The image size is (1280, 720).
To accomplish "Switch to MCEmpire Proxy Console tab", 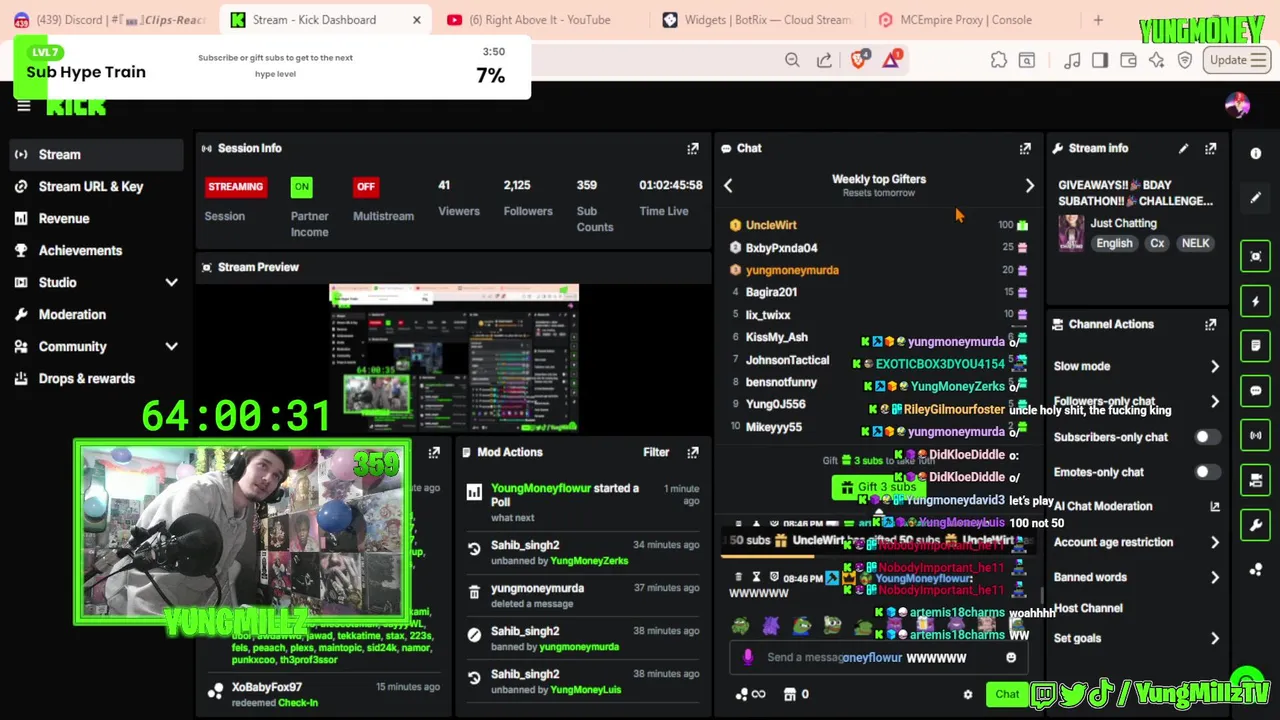I will (x=966, y=19).
